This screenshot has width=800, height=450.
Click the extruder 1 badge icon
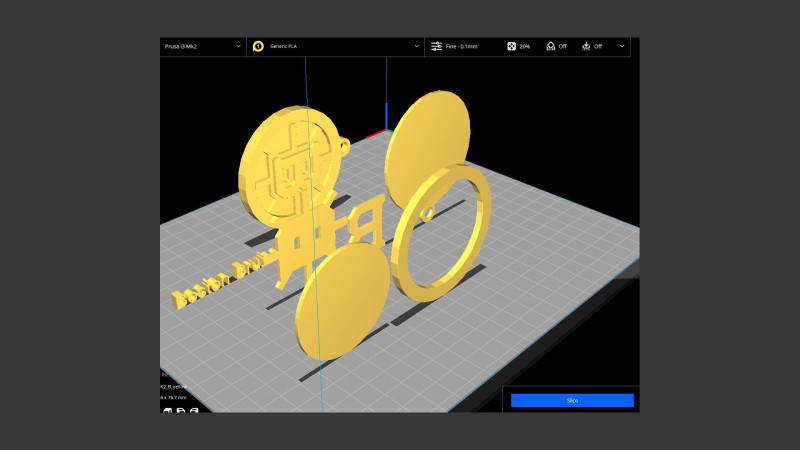point(258,46)
